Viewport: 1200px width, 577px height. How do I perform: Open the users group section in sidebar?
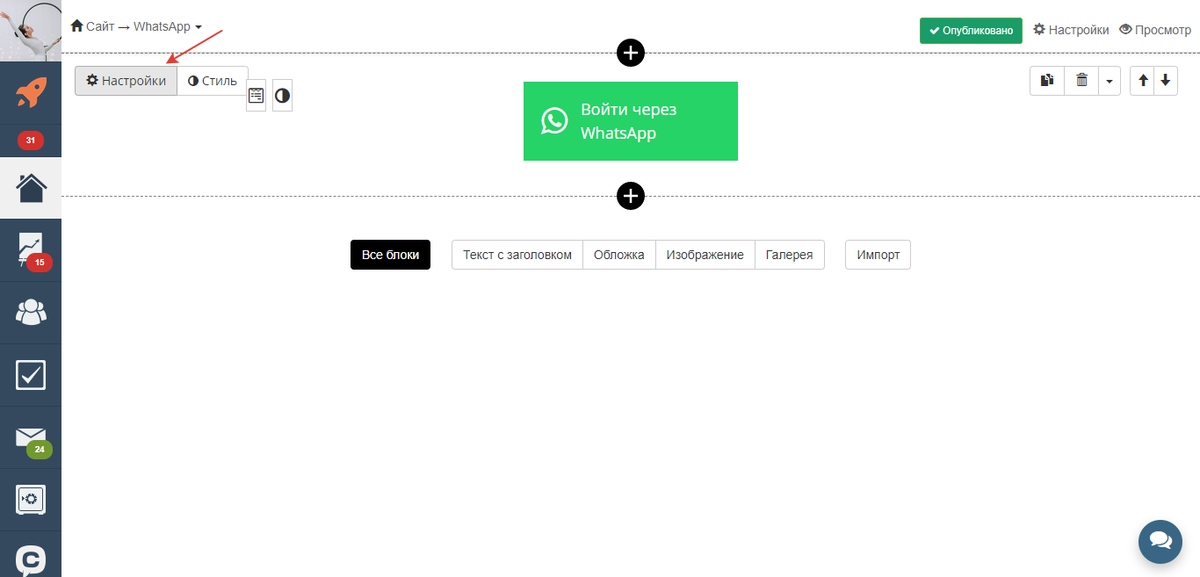tap(30, 312)
